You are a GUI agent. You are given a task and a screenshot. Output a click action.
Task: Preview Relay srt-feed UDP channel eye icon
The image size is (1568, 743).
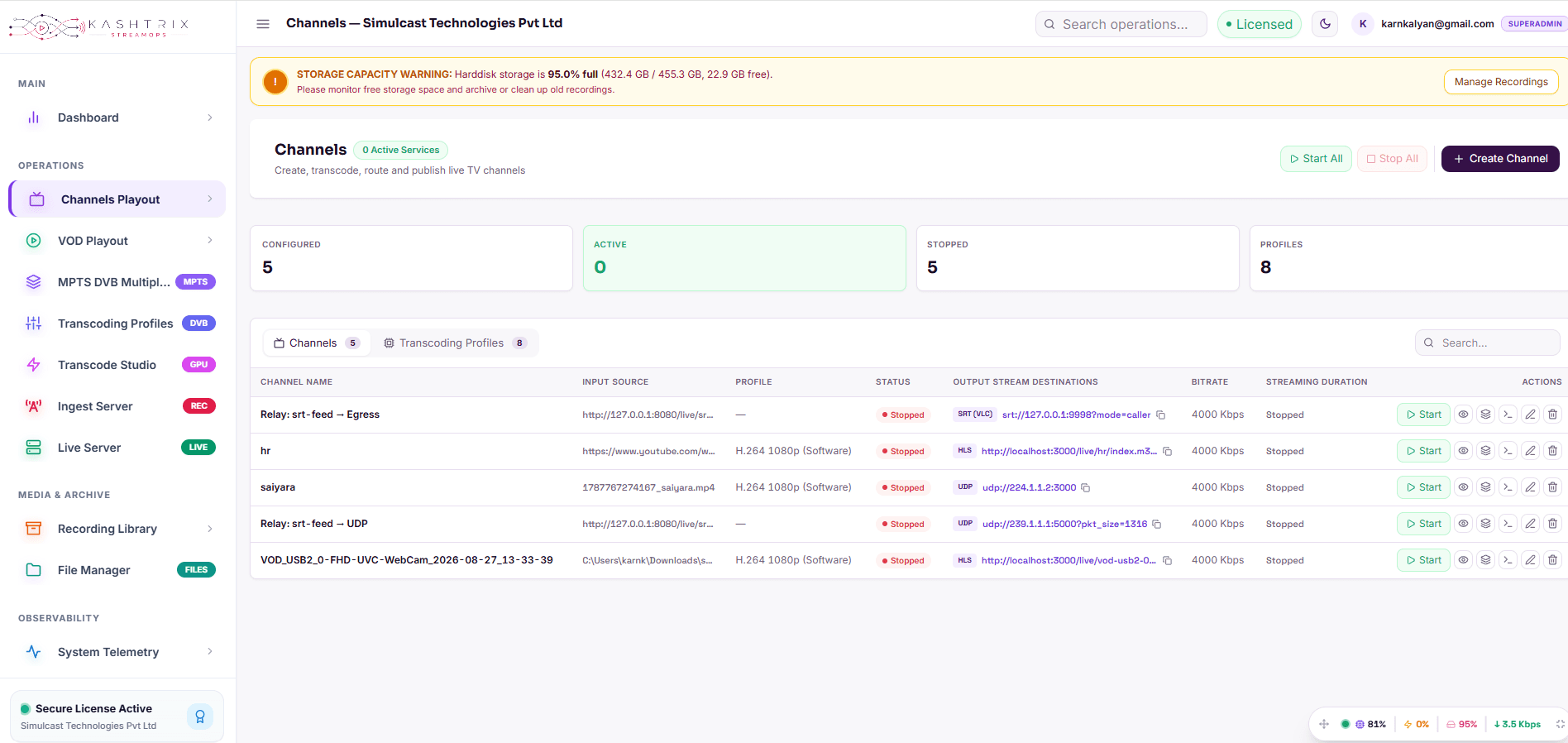[x=1463, y=524]
